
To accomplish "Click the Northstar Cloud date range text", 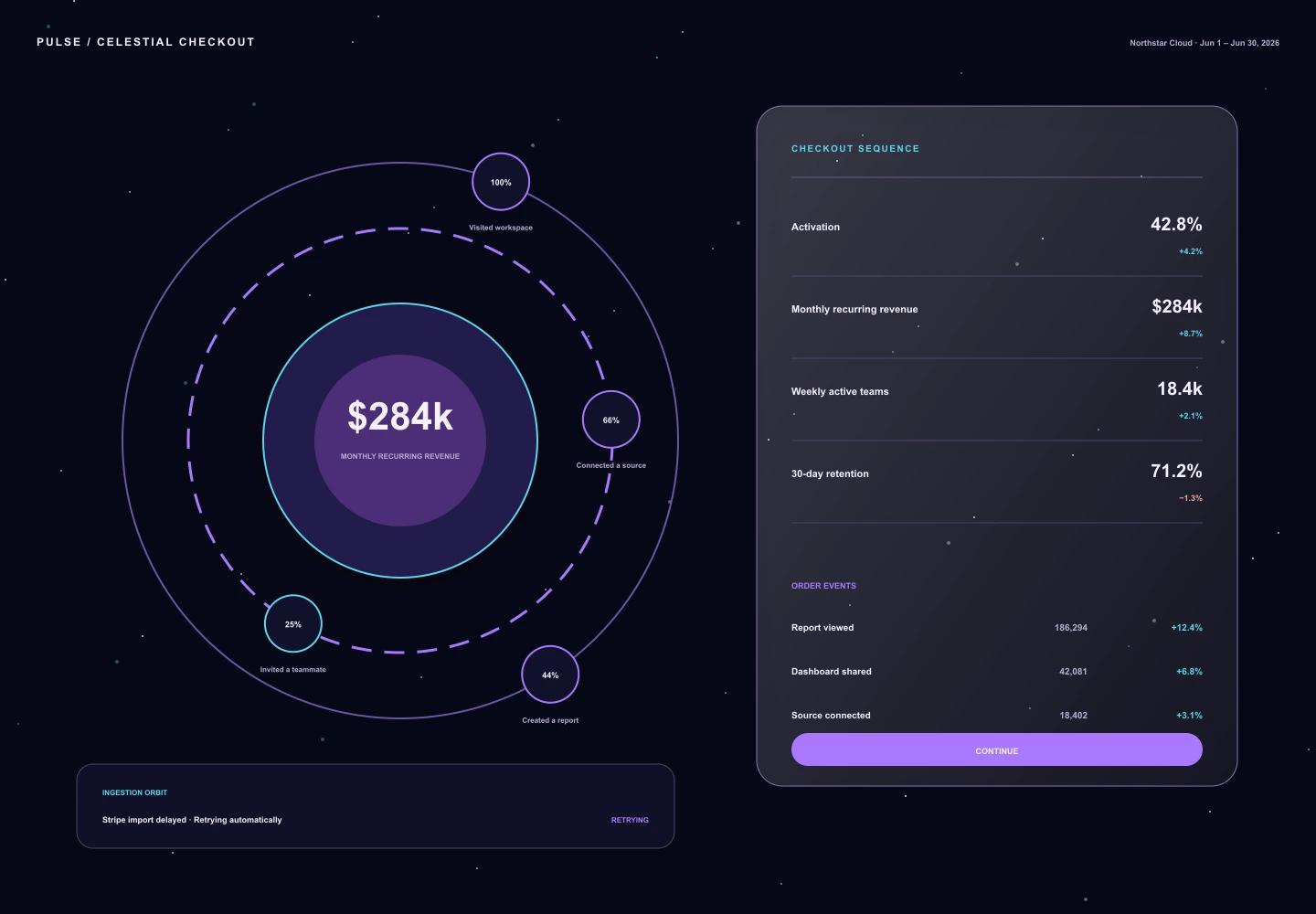I will tap(1205, 43).
